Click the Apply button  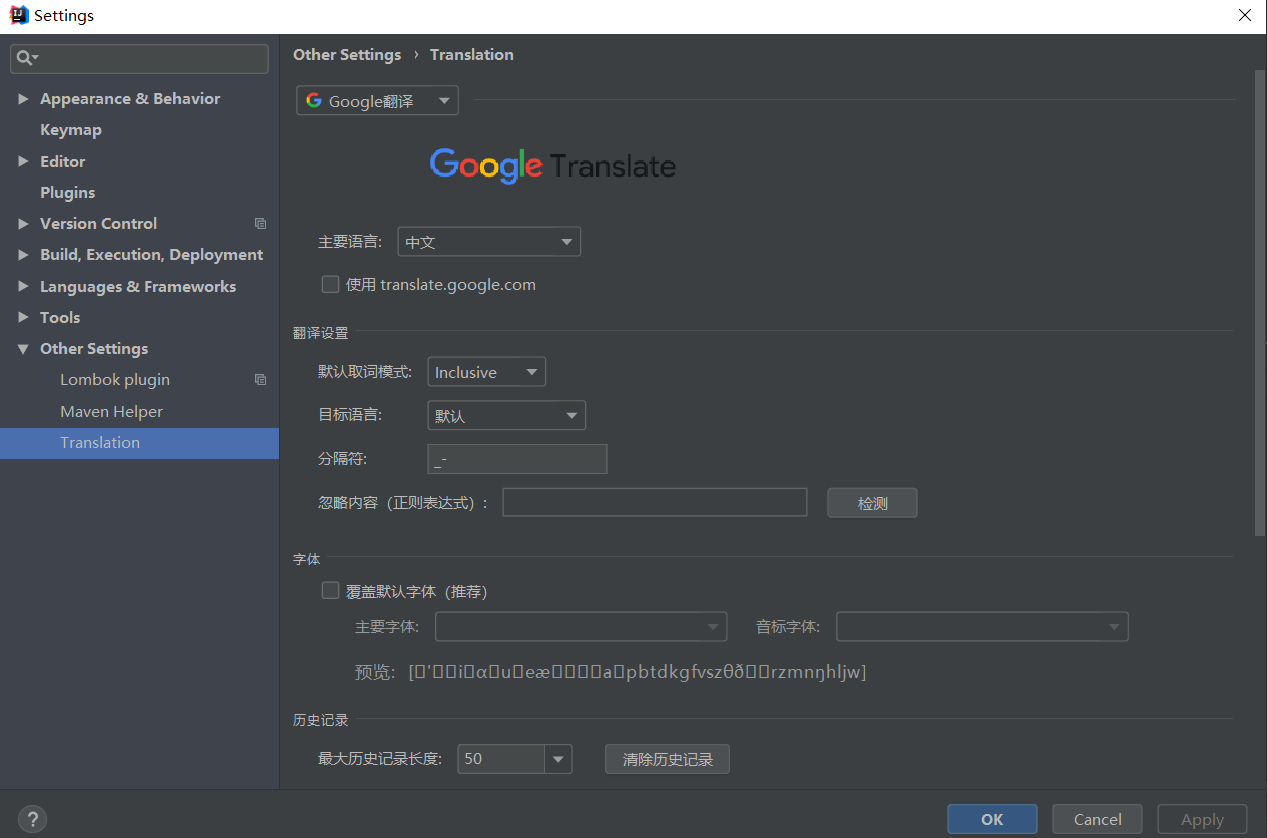pos(1202,819)
